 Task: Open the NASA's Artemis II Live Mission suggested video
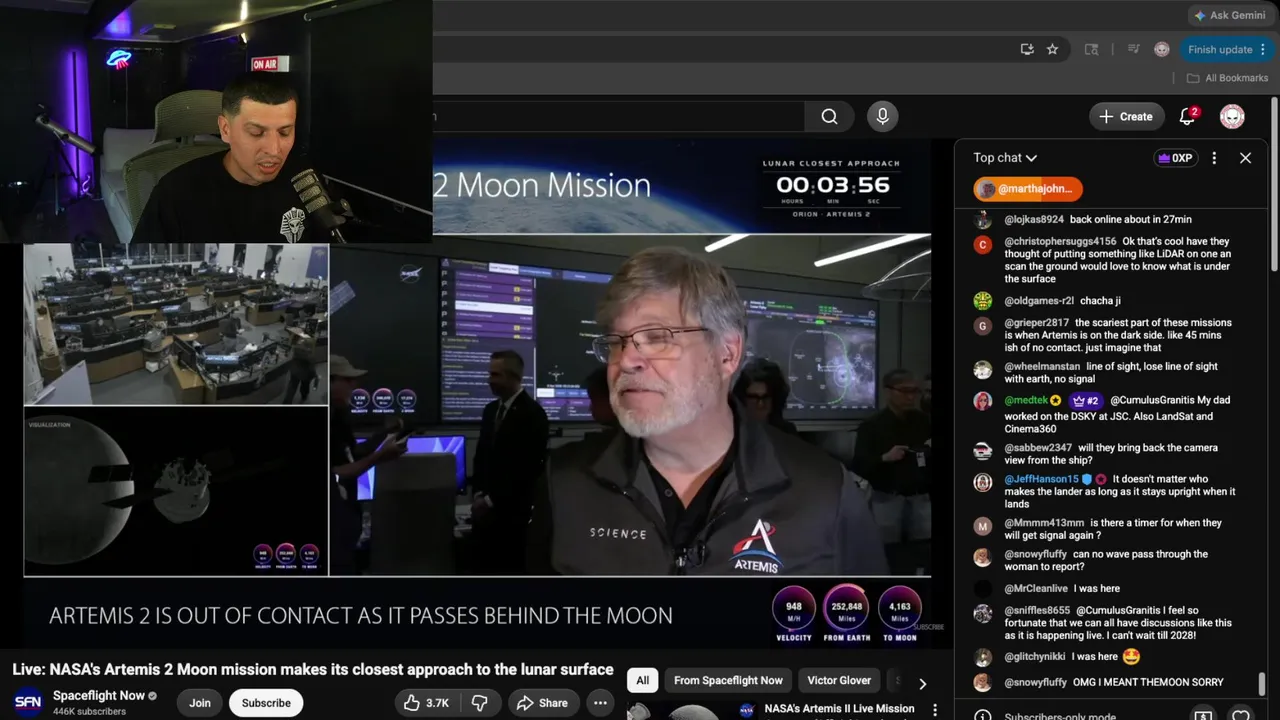(839, 709)
